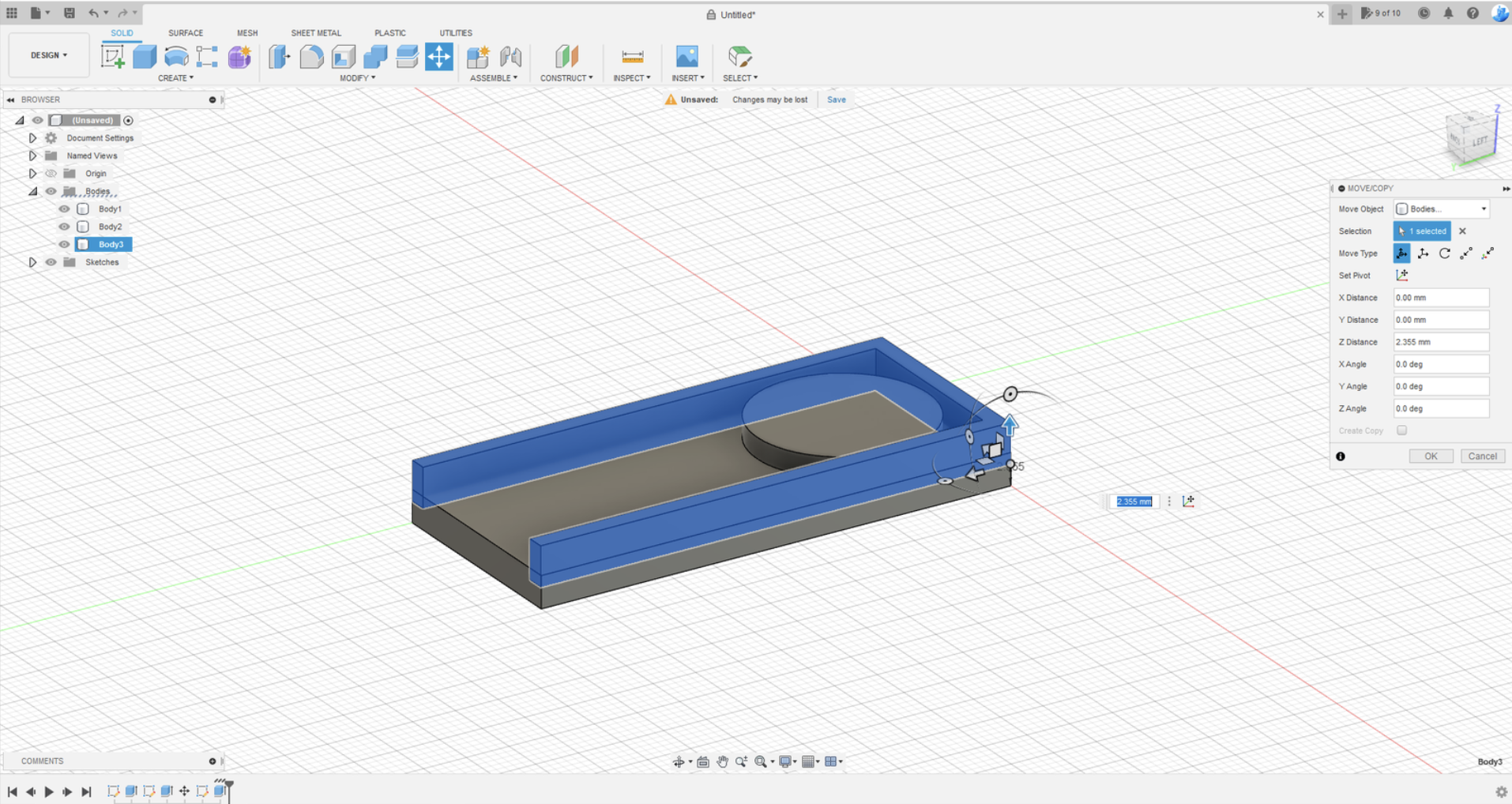Image resolution: width=1512 pixels, height=804 pixels.
Task: Toggle visibility of Body2
Action: (64, 227)
